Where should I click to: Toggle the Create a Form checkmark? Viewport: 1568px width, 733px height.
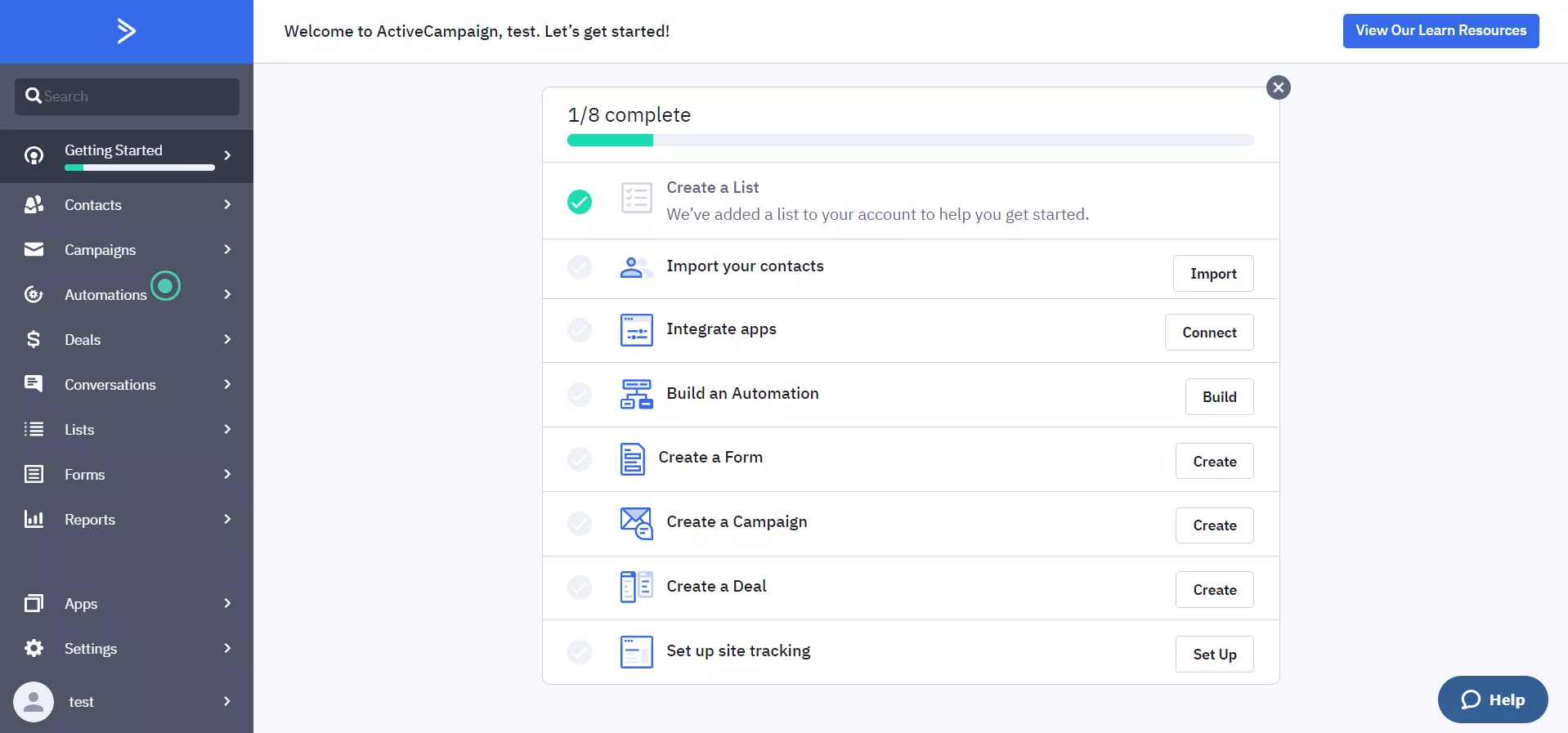tap(580, 459)
